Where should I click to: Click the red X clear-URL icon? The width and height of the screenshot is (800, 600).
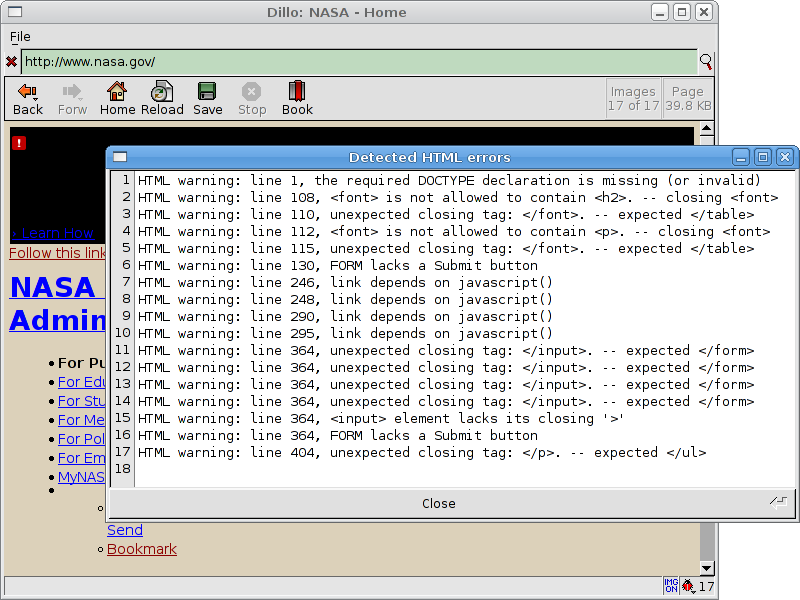click(11, 62)
